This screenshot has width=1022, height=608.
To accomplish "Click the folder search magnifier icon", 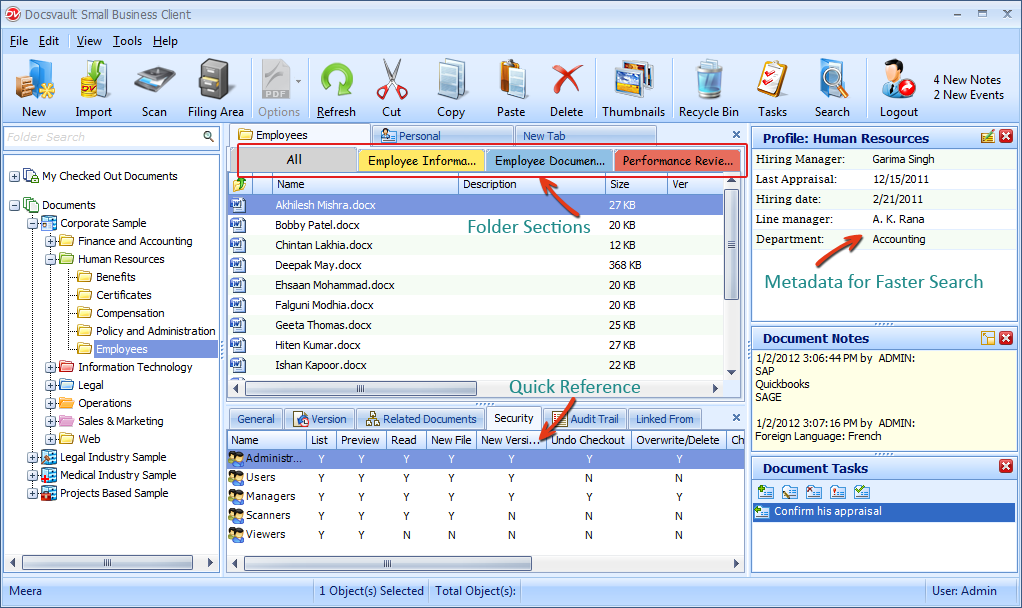I will click(209, 136).
